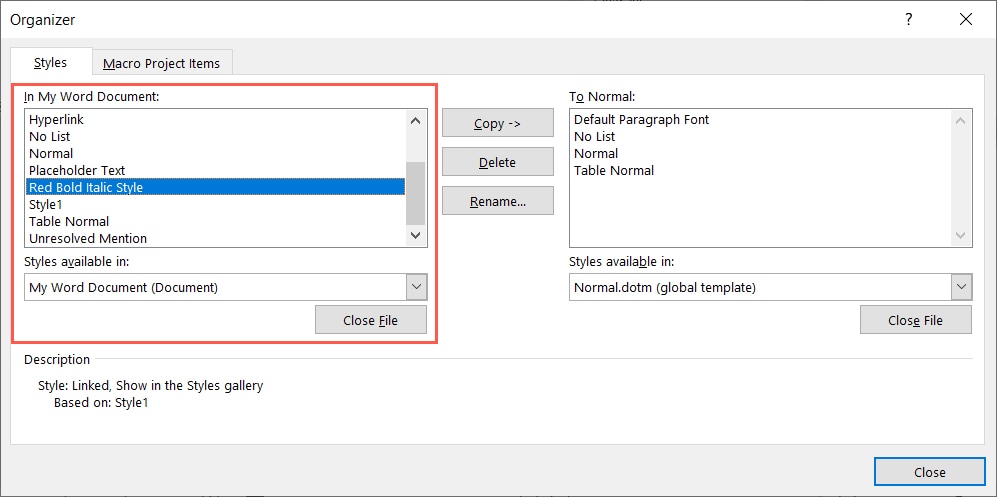Expand the Normal.dotm global template dropdown

pos(961,288)
